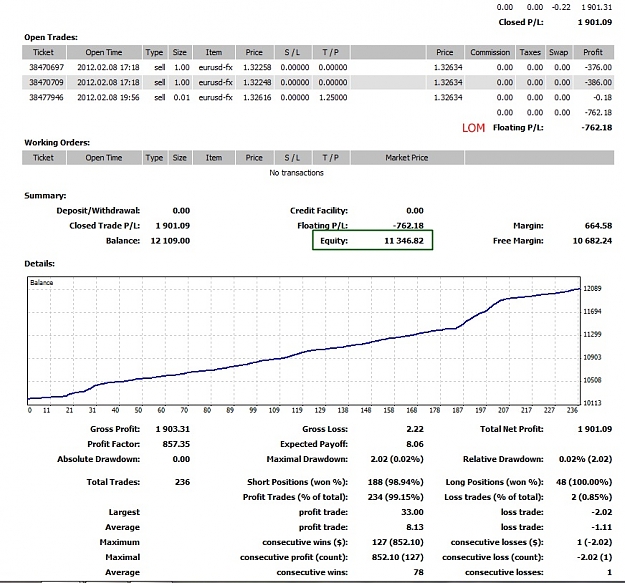This screenshot has width=625, height=583.
Task: Click ticket number 38477946 in Open Trades
Action: 46,98
